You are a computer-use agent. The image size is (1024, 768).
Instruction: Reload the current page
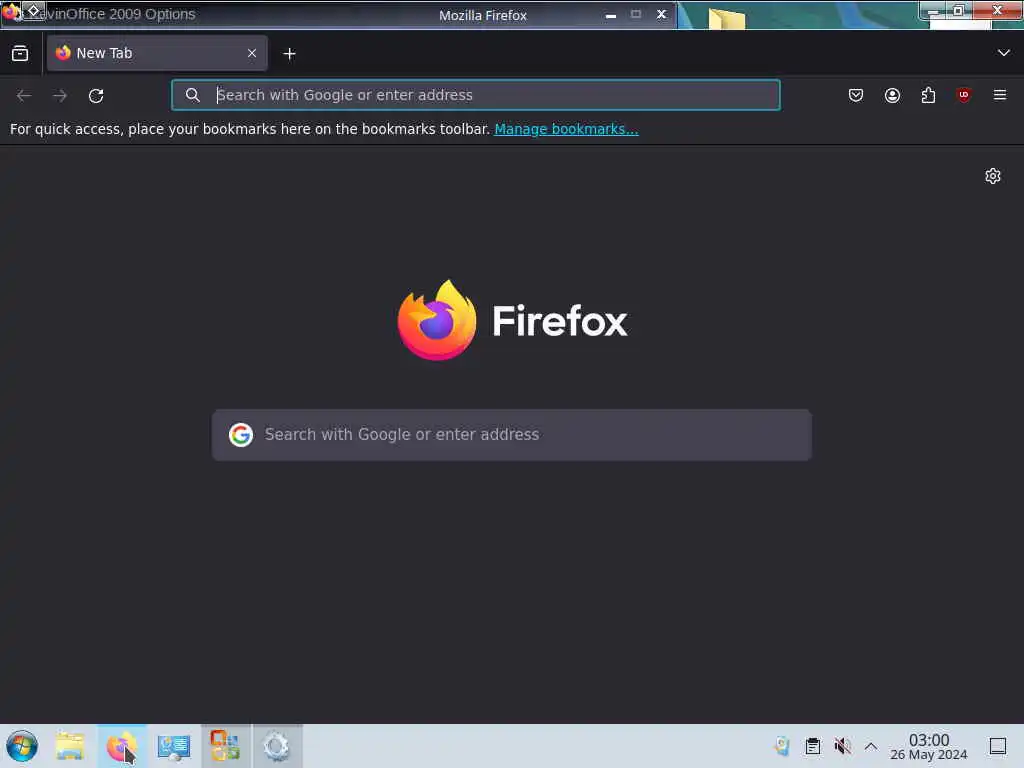click(96, 95)
